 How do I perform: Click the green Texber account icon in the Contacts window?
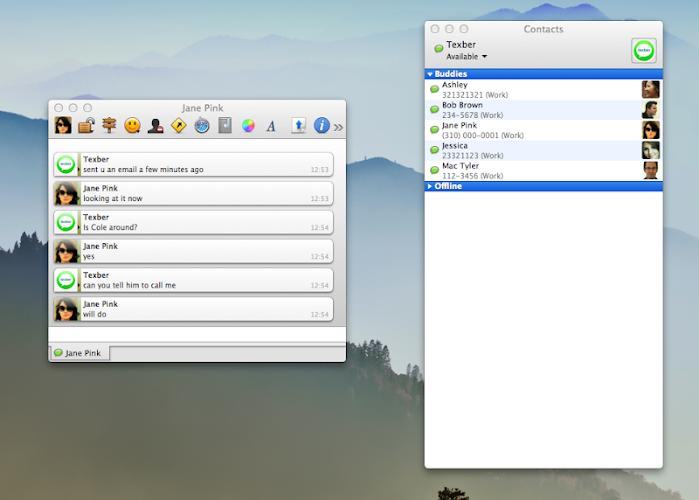coord(644,50)
